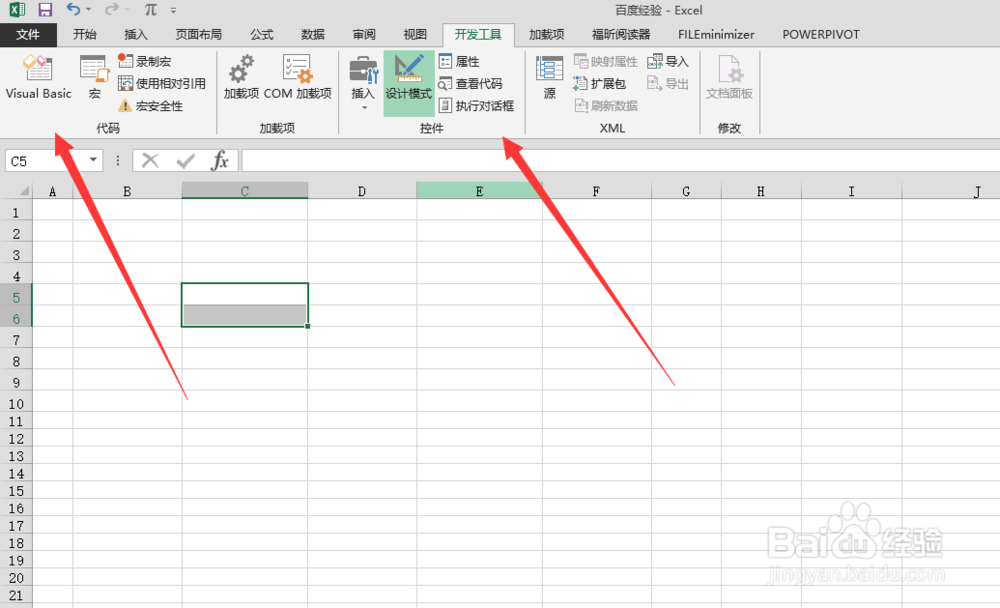Click Run Dialog (执行对话框)

[476, 106]
